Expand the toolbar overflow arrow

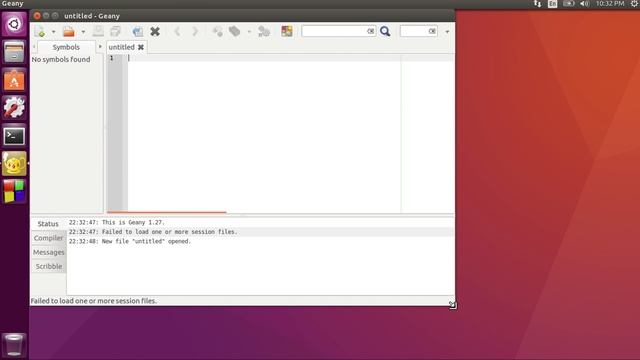click(447, 32)
